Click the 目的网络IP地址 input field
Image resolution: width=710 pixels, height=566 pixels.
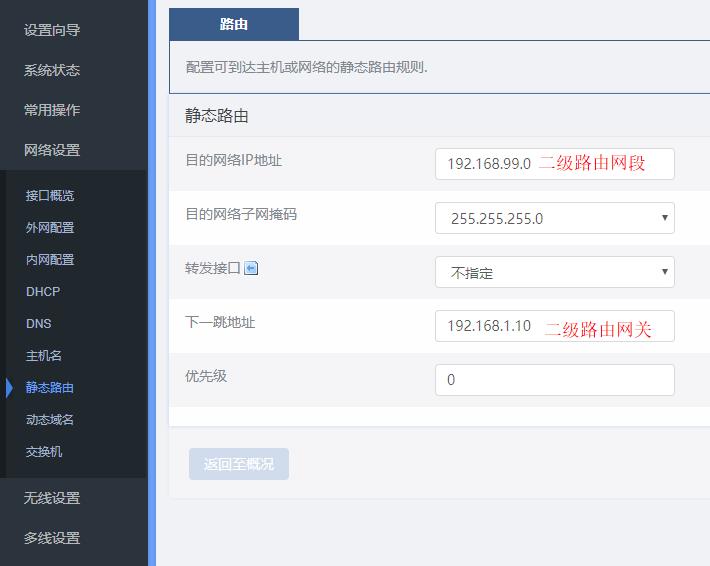[x=555, y=164]
